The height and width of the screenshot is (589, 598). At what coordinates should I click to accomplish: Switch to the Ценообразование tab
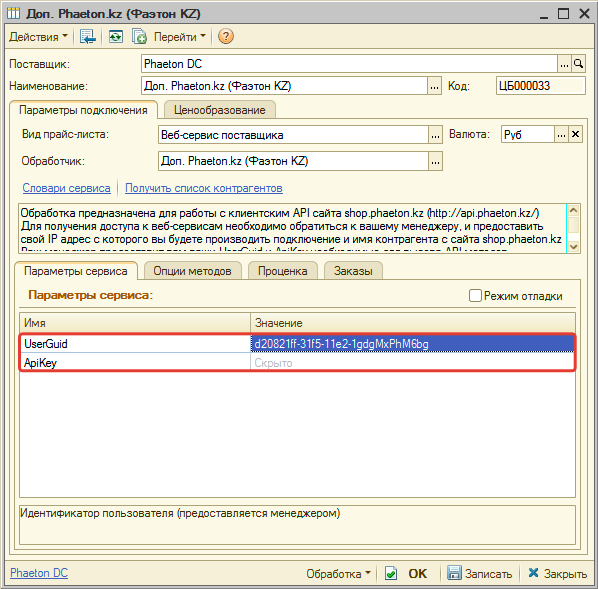[219, 110]
